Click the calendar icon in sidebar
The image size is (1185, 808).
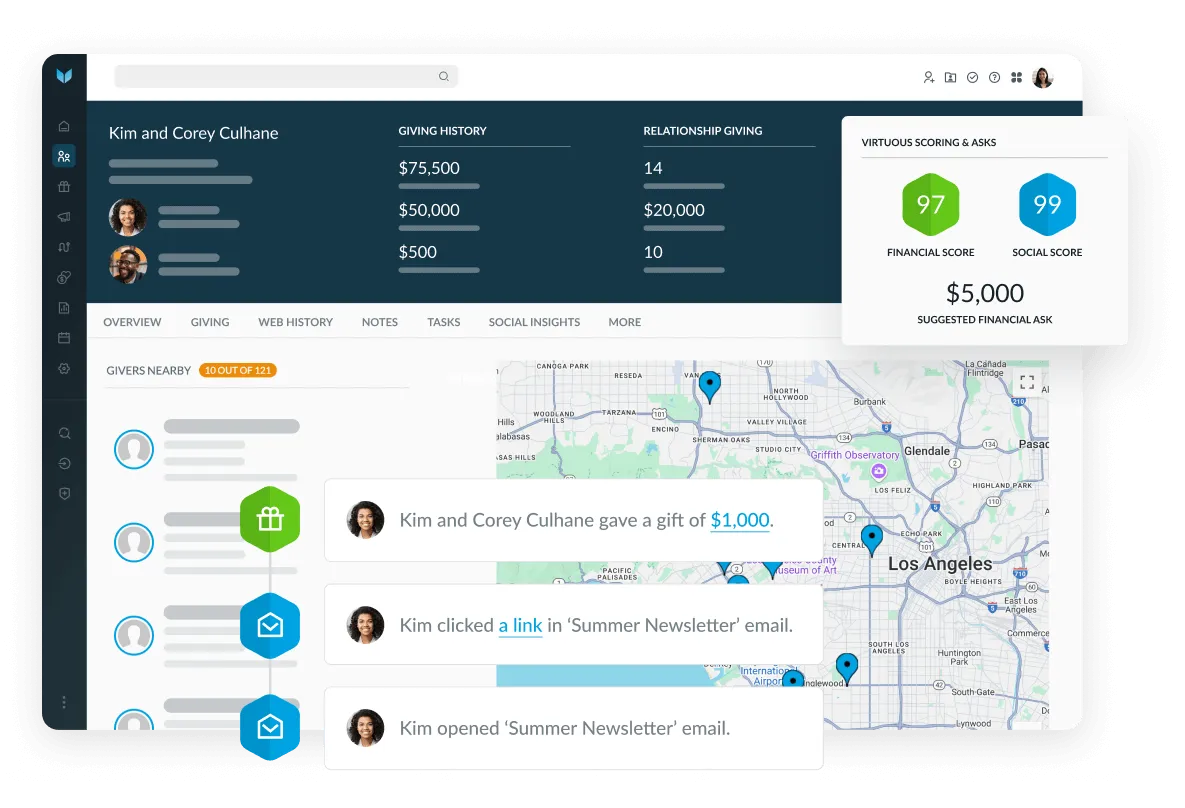[x=64, y=338]
